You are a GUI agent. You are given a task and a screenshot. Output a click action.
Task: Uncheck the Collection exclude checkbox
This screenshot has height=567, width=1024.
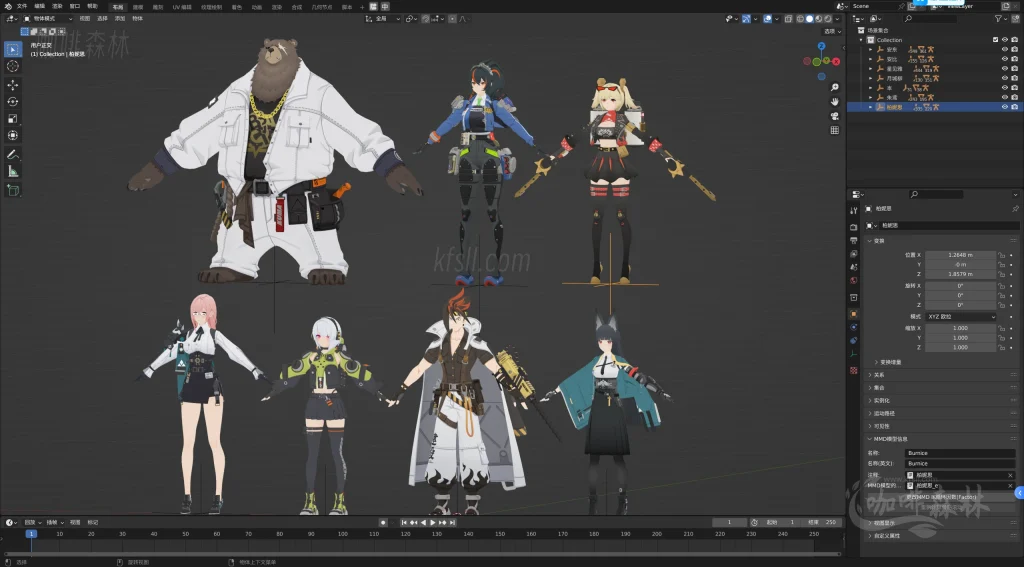click(x=995, y=40)
